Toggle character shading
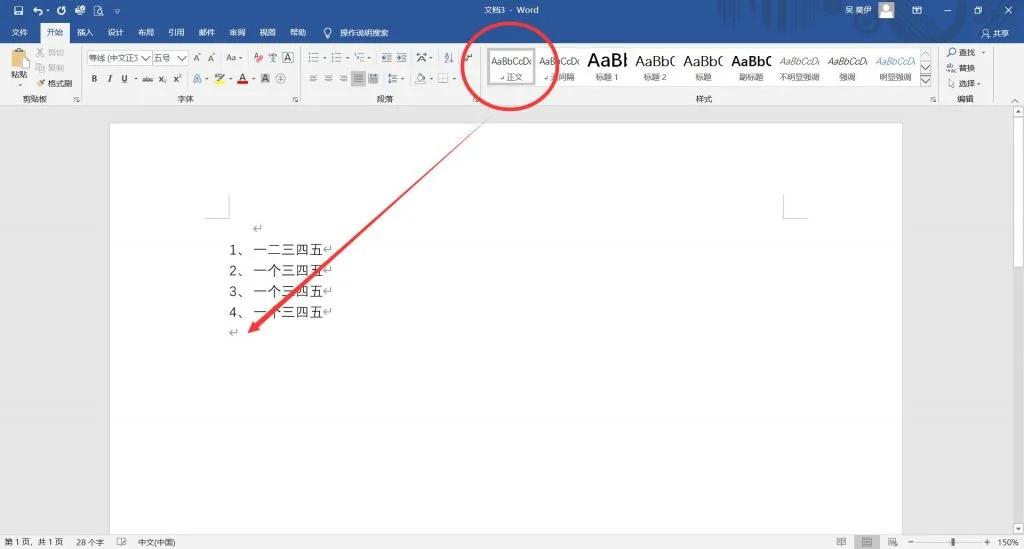 coord(265,78)
